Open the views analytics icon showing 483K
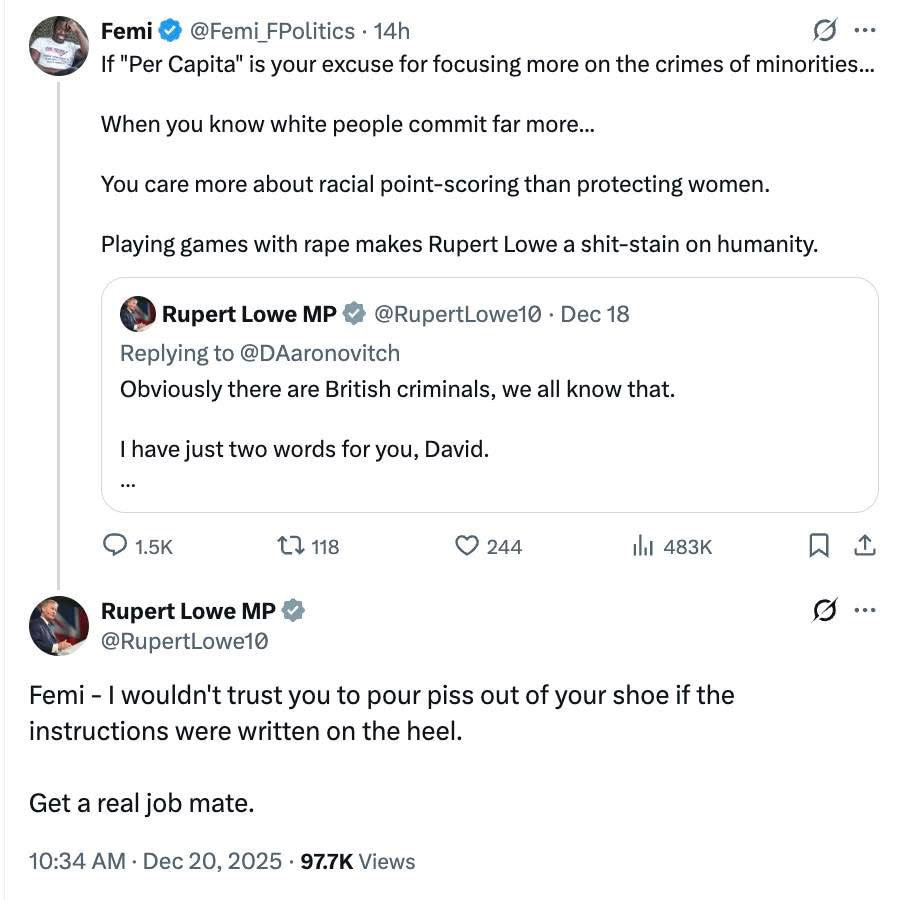Viewport: 900px width, 900px height. pyautogui.click(x=642, y=546)
